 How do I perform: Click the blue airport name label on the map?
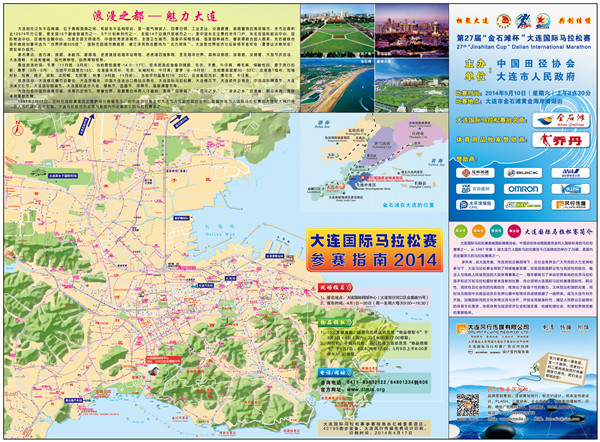click(x=63, y=176)
